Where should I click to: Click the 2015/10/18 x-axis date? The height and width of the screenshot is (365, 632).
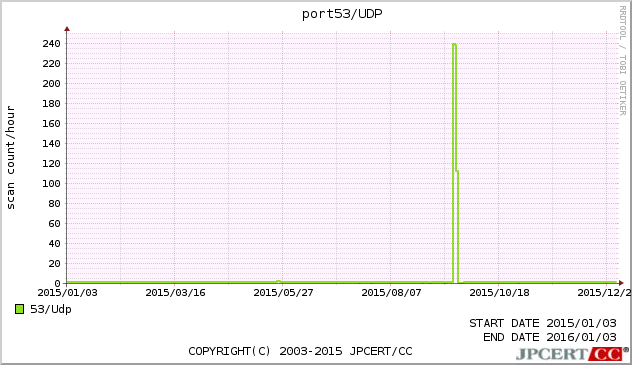click(499, 292)
